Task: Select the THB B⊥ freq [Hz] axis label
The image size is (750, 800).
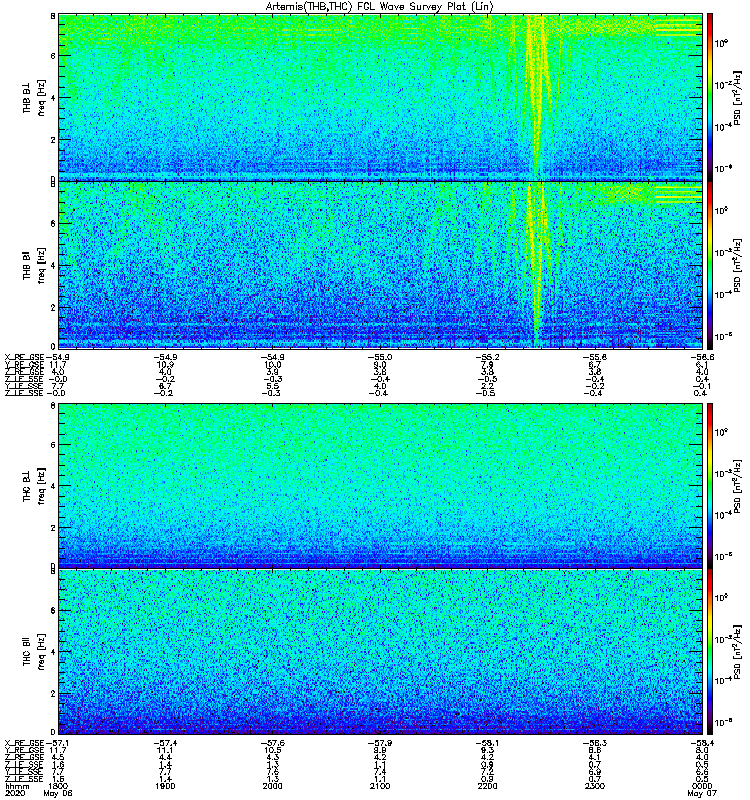Action: pyautogui.click(x=34, y=97)
